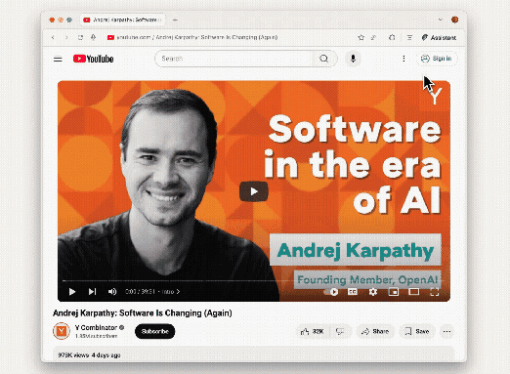Select the Andrej Karpathy browser tab
510x374 pixels.
123,20
